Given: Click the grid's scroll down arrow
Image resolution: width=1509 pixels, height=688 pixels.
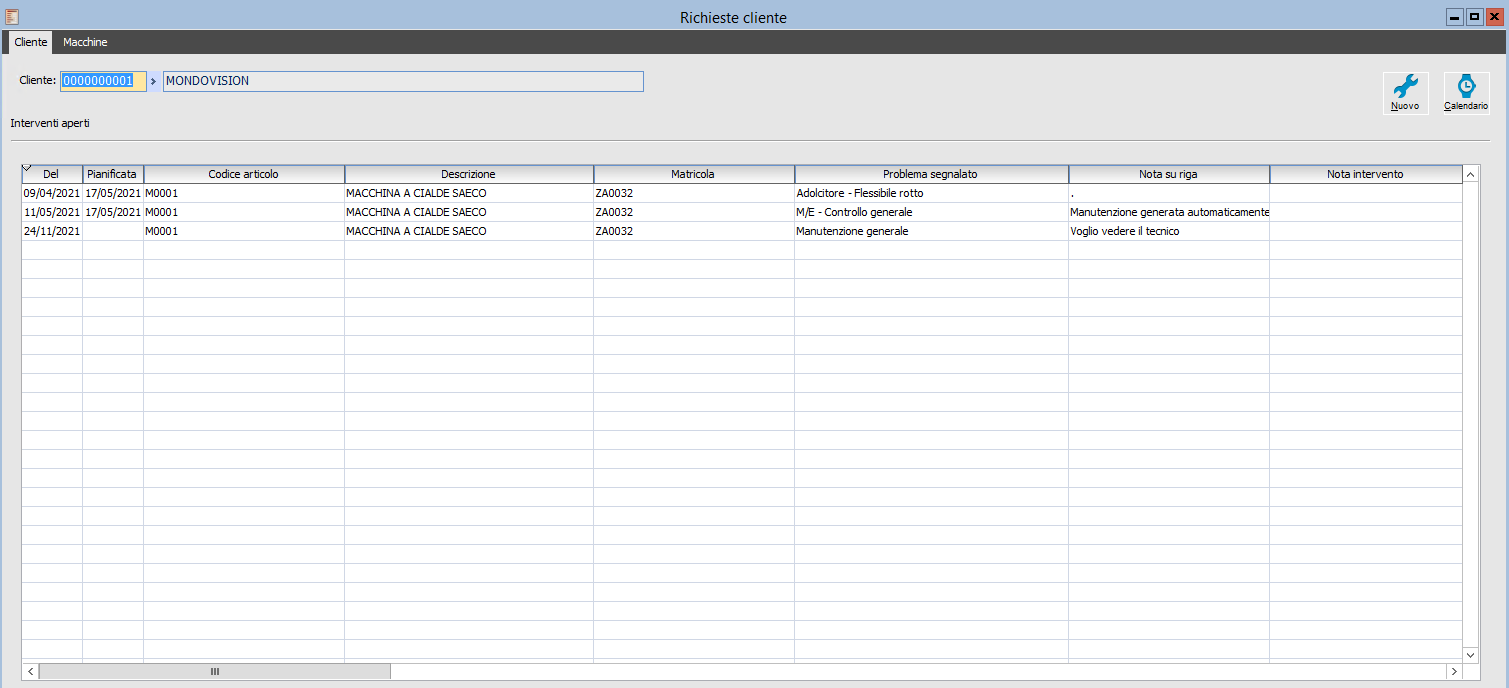Looking at the screenshot, I should (x=1470, y=654).
